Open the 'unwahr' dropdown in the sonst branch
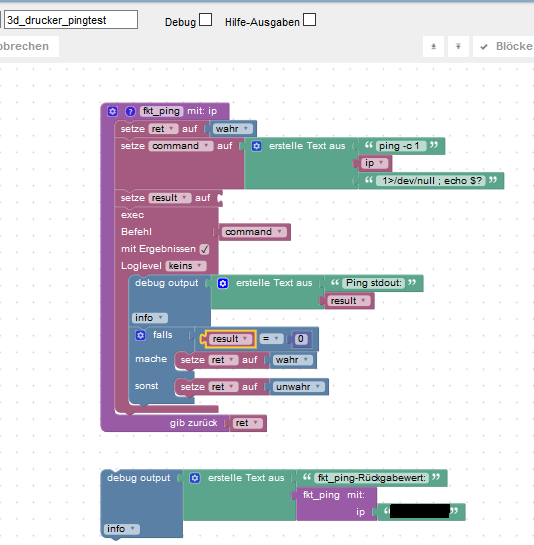The height and width of the screenshot is (545, 534). point(299,387)
